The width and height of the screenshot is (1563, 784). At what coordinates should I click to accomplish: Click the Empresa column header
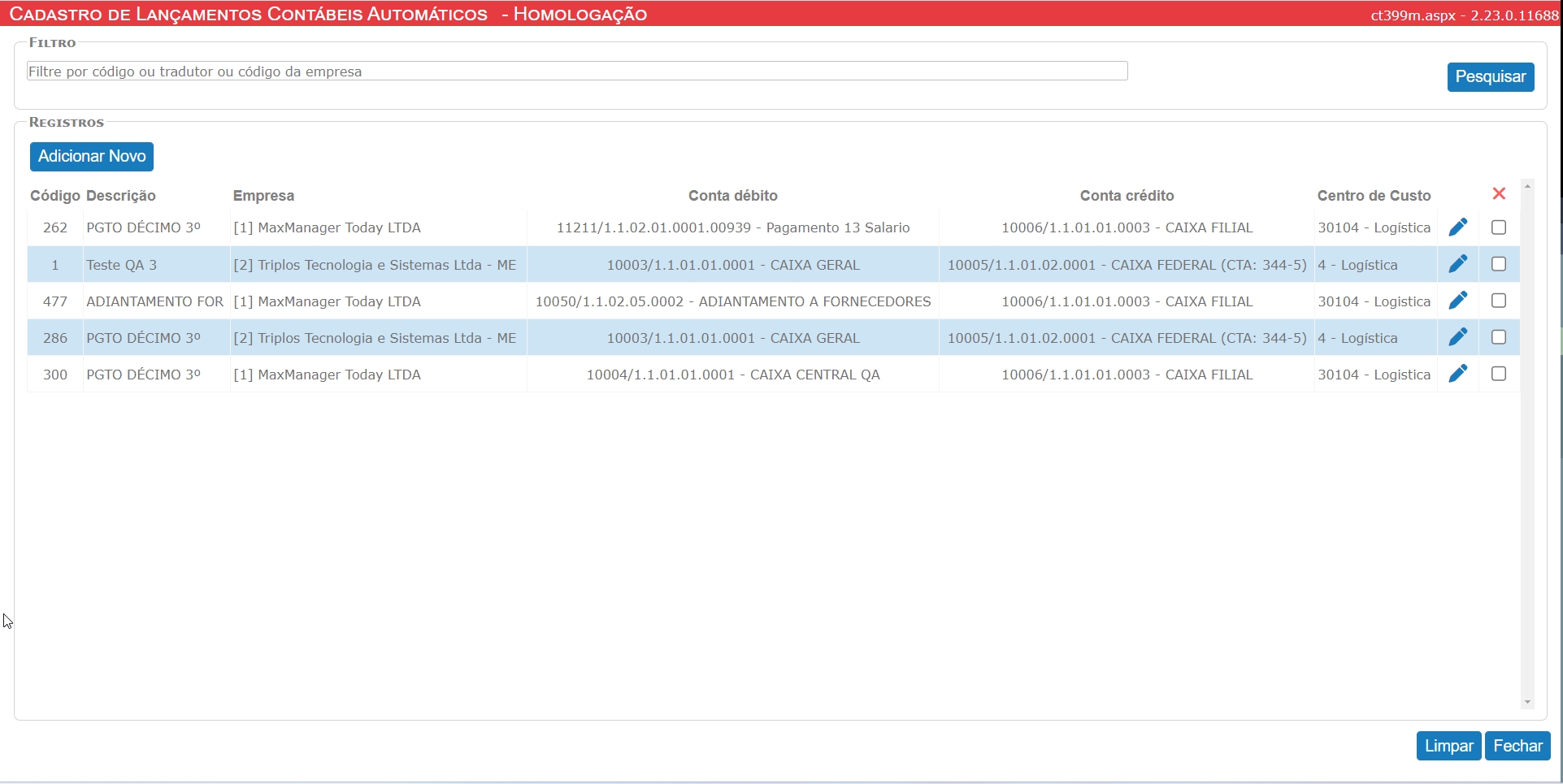(x=263, y=196)
